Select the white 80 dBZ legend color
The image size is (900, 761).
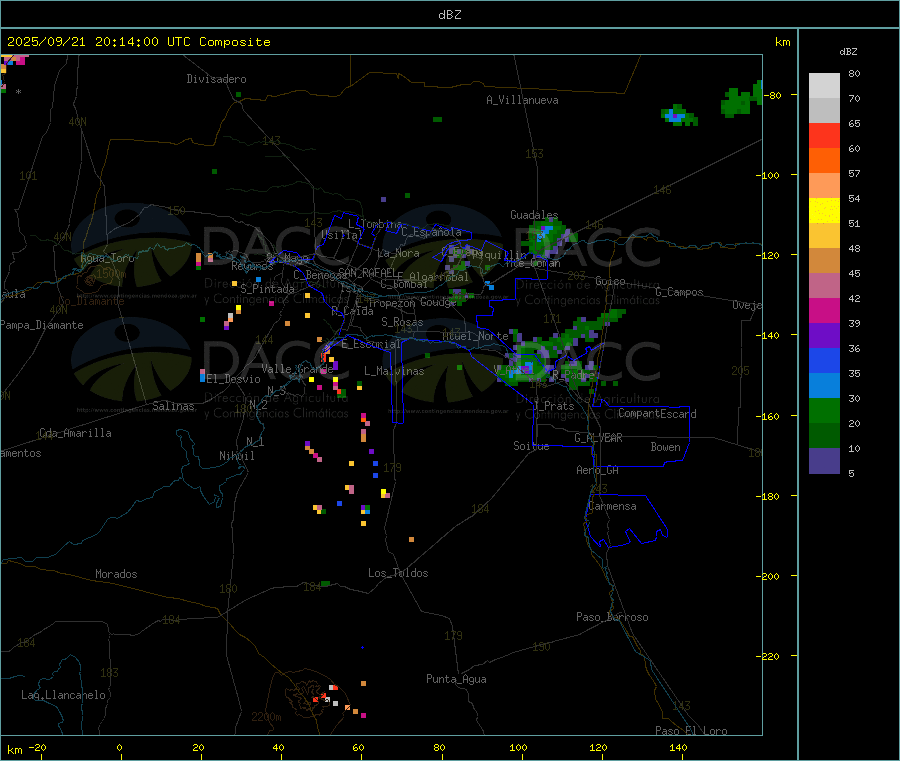click(824, 86)
